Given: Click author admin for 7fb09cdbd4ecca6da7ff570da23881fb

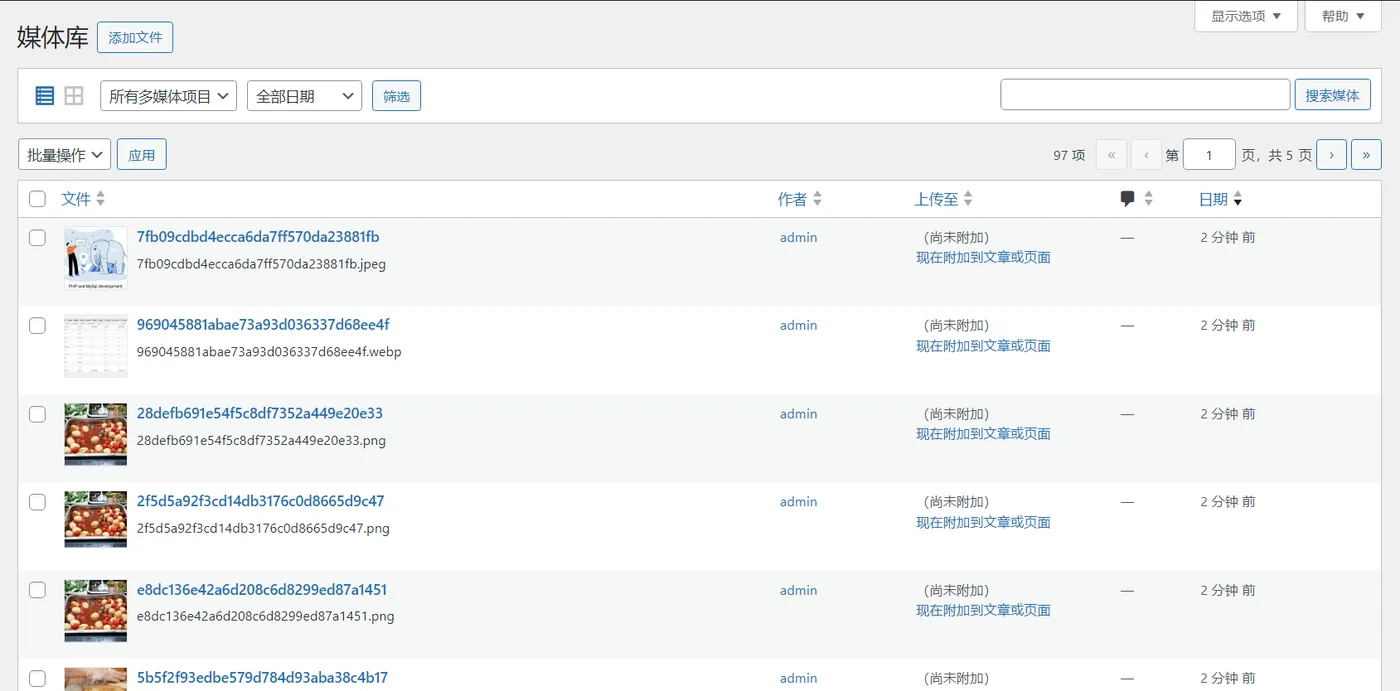Looking at the screenshot, I should (x=799, y=237).
